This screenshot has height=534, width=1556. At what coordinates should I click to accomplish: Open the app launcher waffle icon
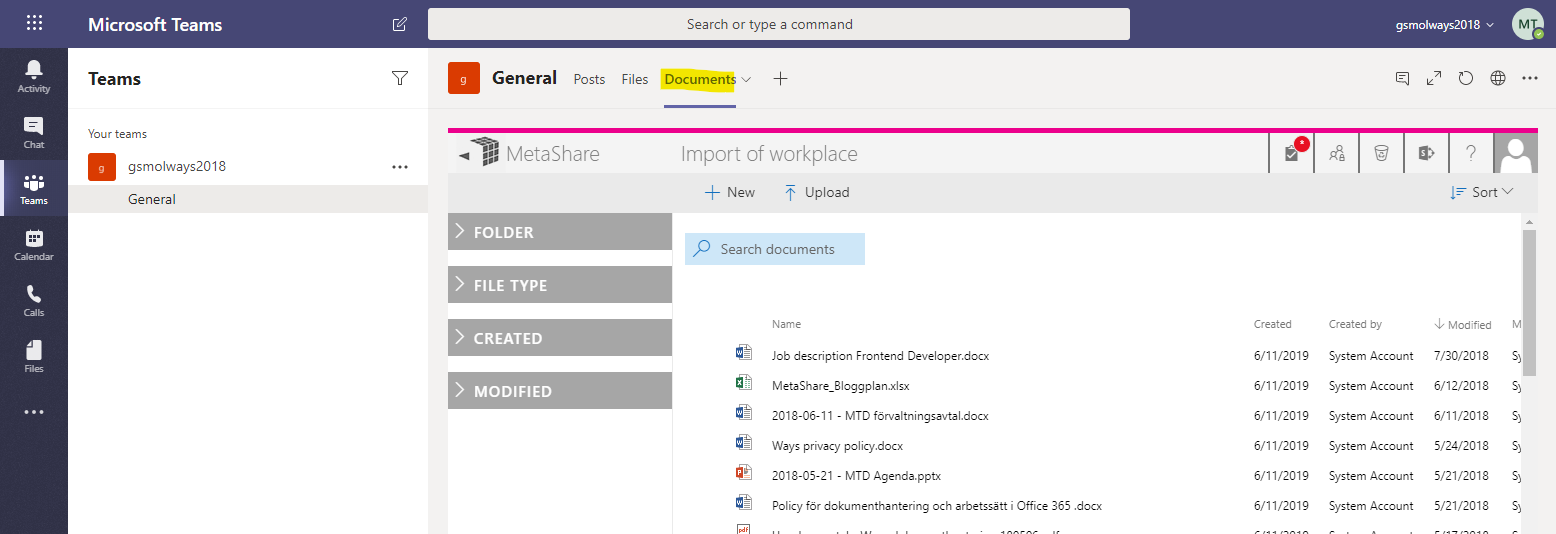click(x=34, y=23)
